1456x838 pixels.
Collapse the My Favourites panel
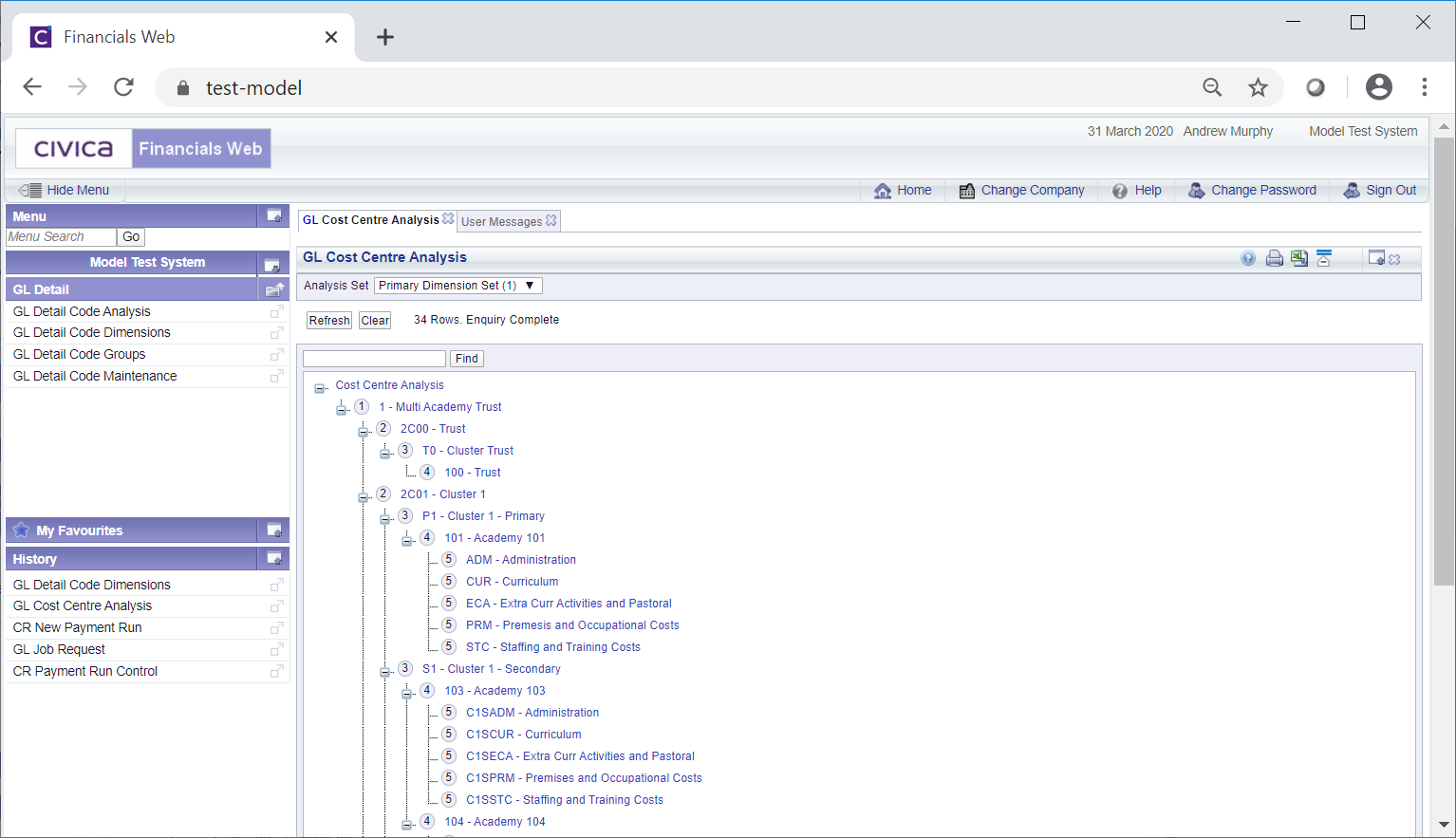click(x=274, y=531)
